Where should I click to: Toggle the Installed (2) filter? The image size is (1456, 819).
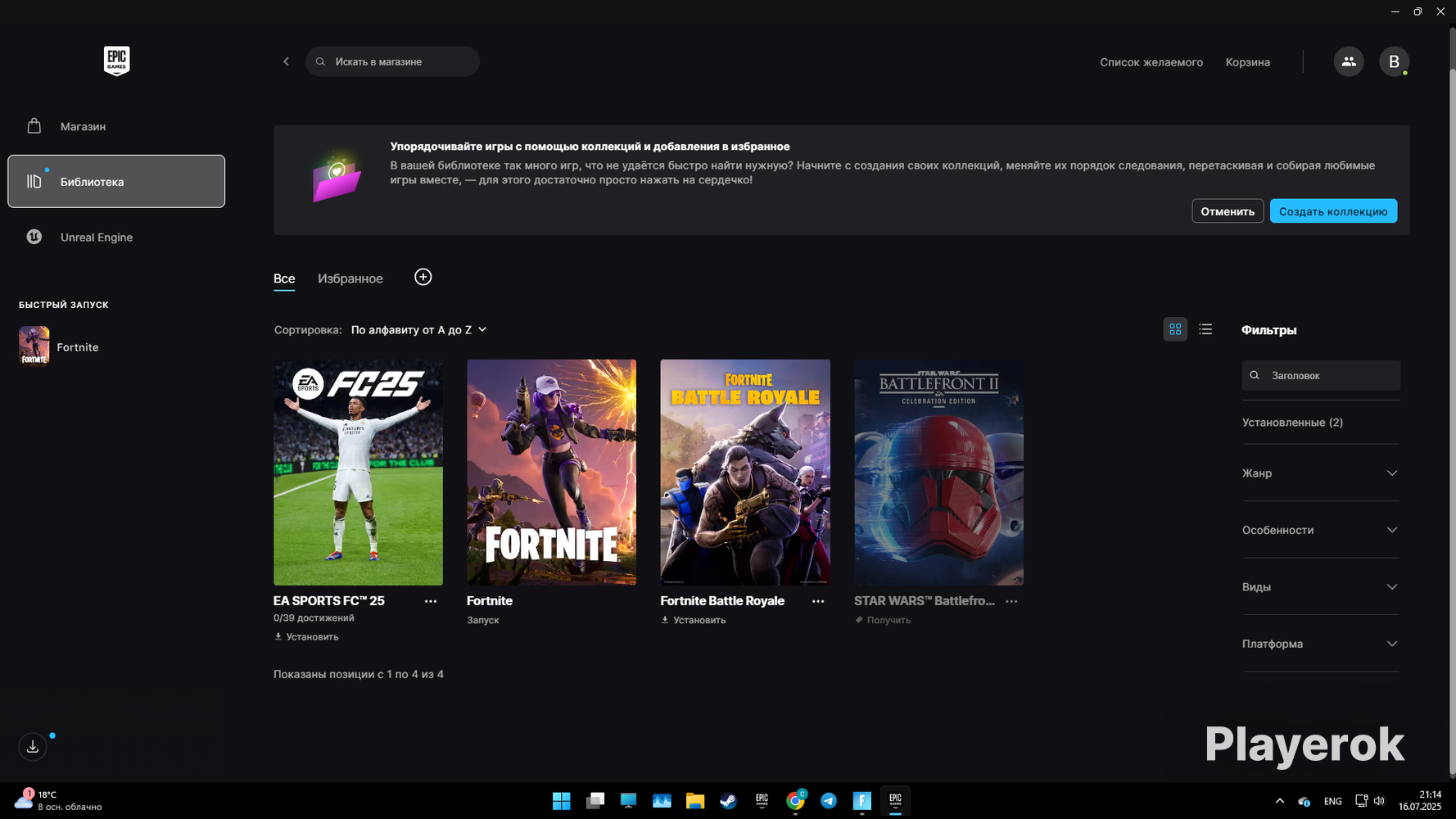tap(1292, 423)
